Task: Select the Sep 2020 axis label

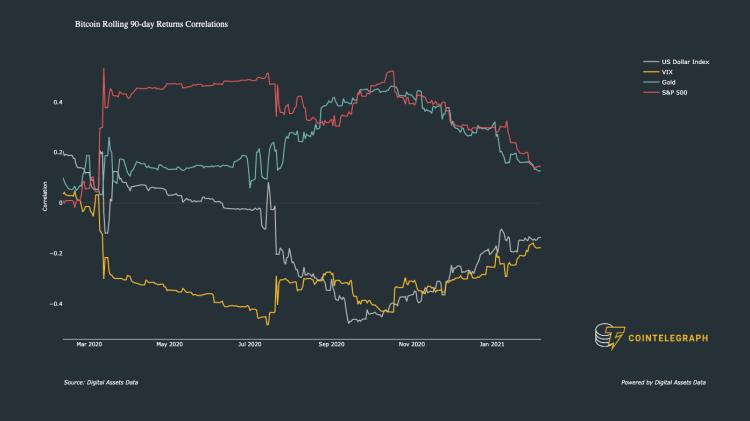Action: coord(331,344)
